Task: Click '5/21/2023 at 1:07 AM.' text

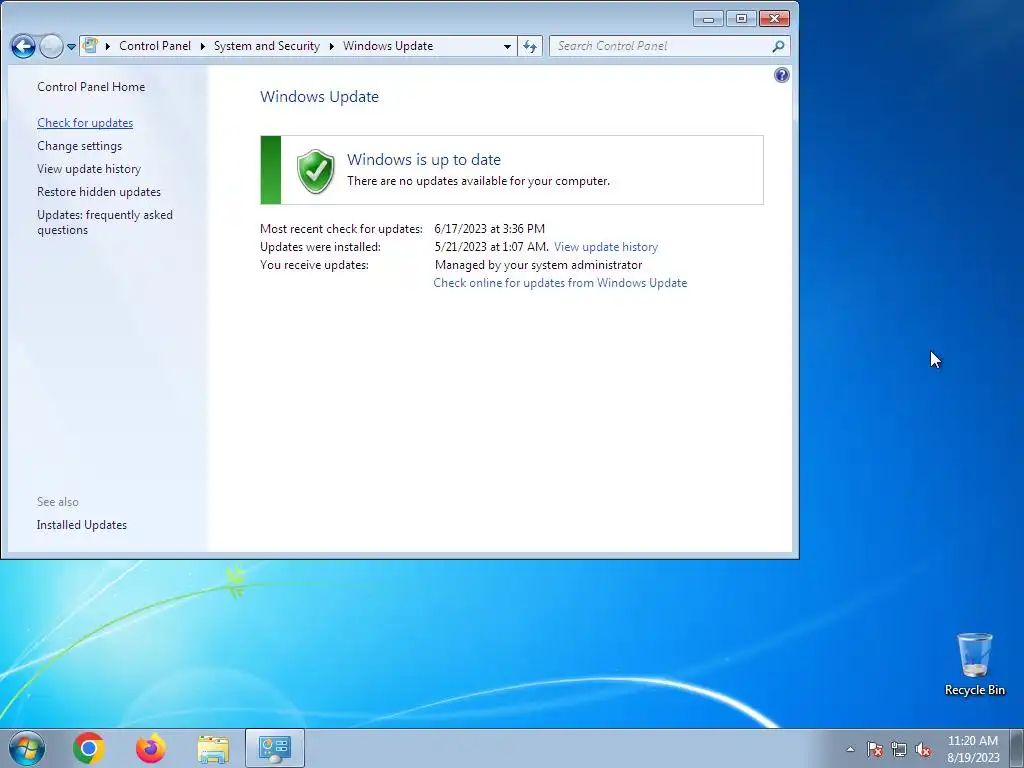Action: (x=492, y=247)
